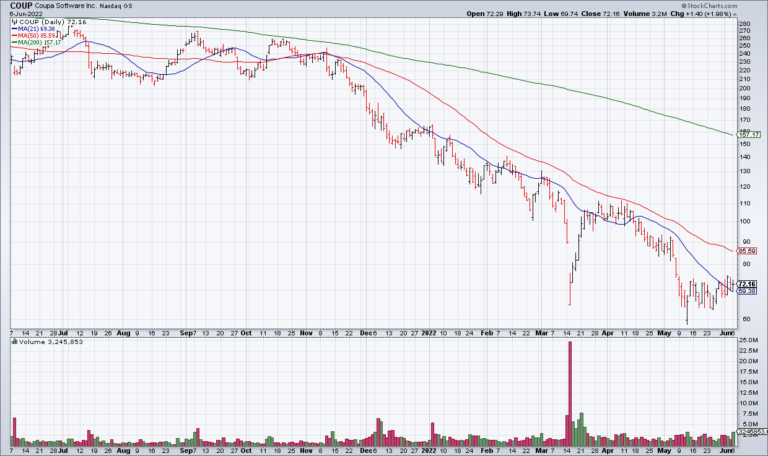Click the Sep label under the volume panel

tap(186, 450)
